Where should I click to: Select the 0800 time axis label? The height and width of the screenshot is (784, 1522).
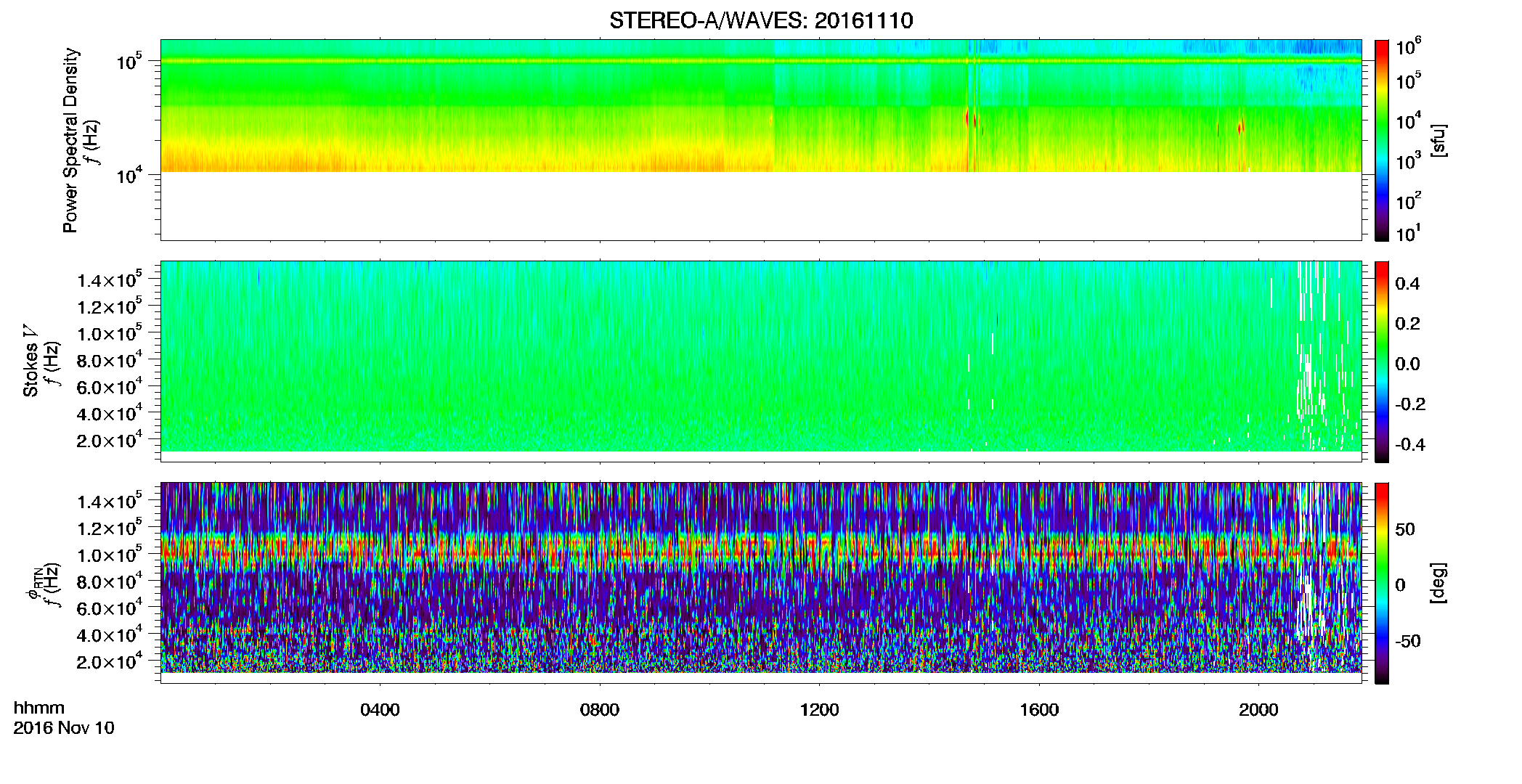(x=600, y=709)
